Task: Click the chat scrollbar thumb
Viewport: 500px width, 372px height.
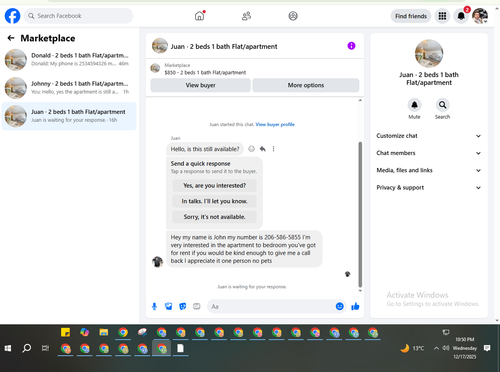Action: point(360,214)
